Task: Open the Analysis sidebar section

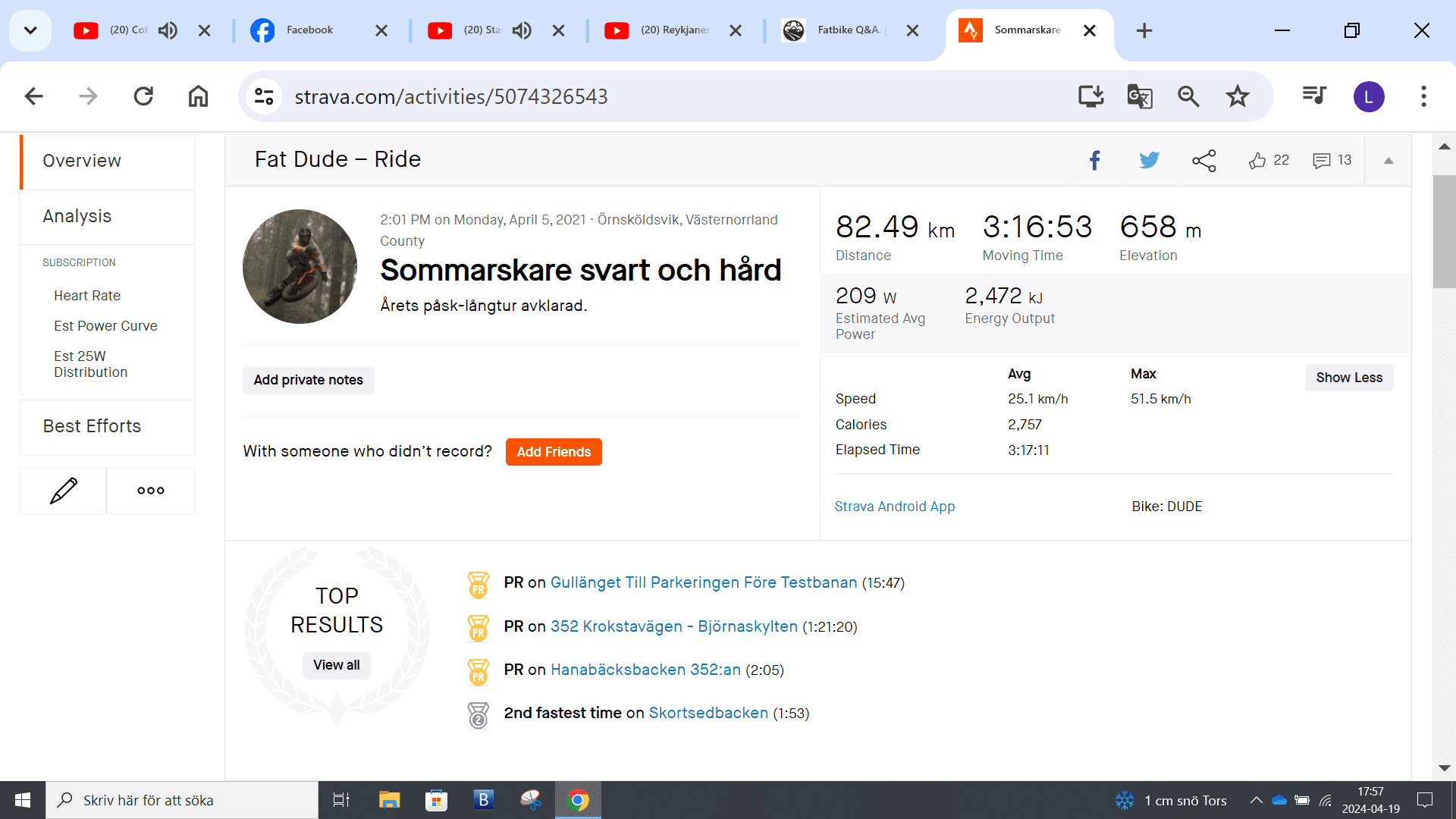Action: pos(77,216)
